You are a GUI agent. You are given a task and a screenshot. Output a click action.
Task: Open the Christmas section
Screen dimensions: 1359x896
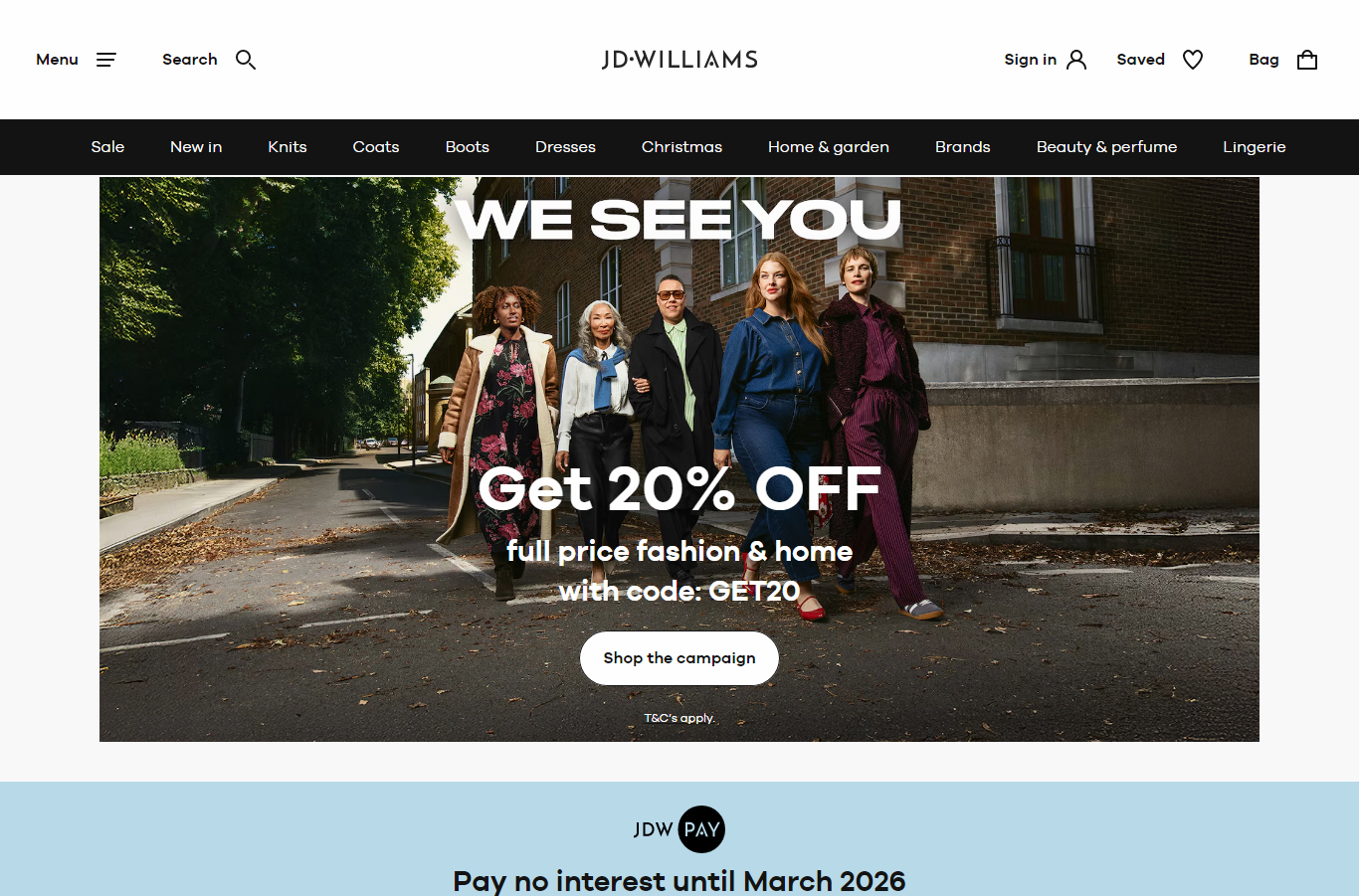pos(681,147)
